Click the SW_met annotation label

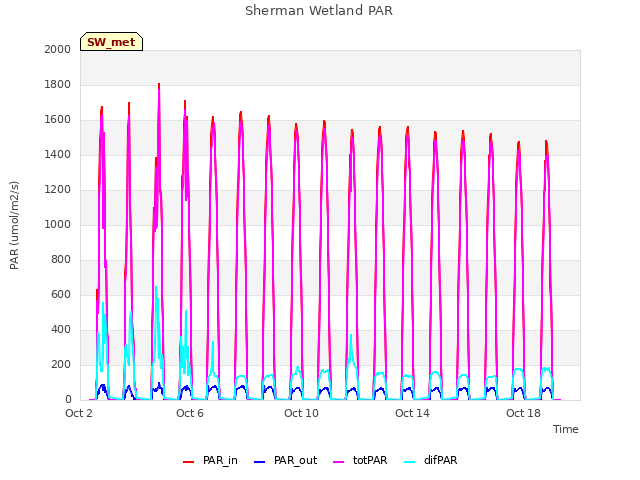coord(111,42)
